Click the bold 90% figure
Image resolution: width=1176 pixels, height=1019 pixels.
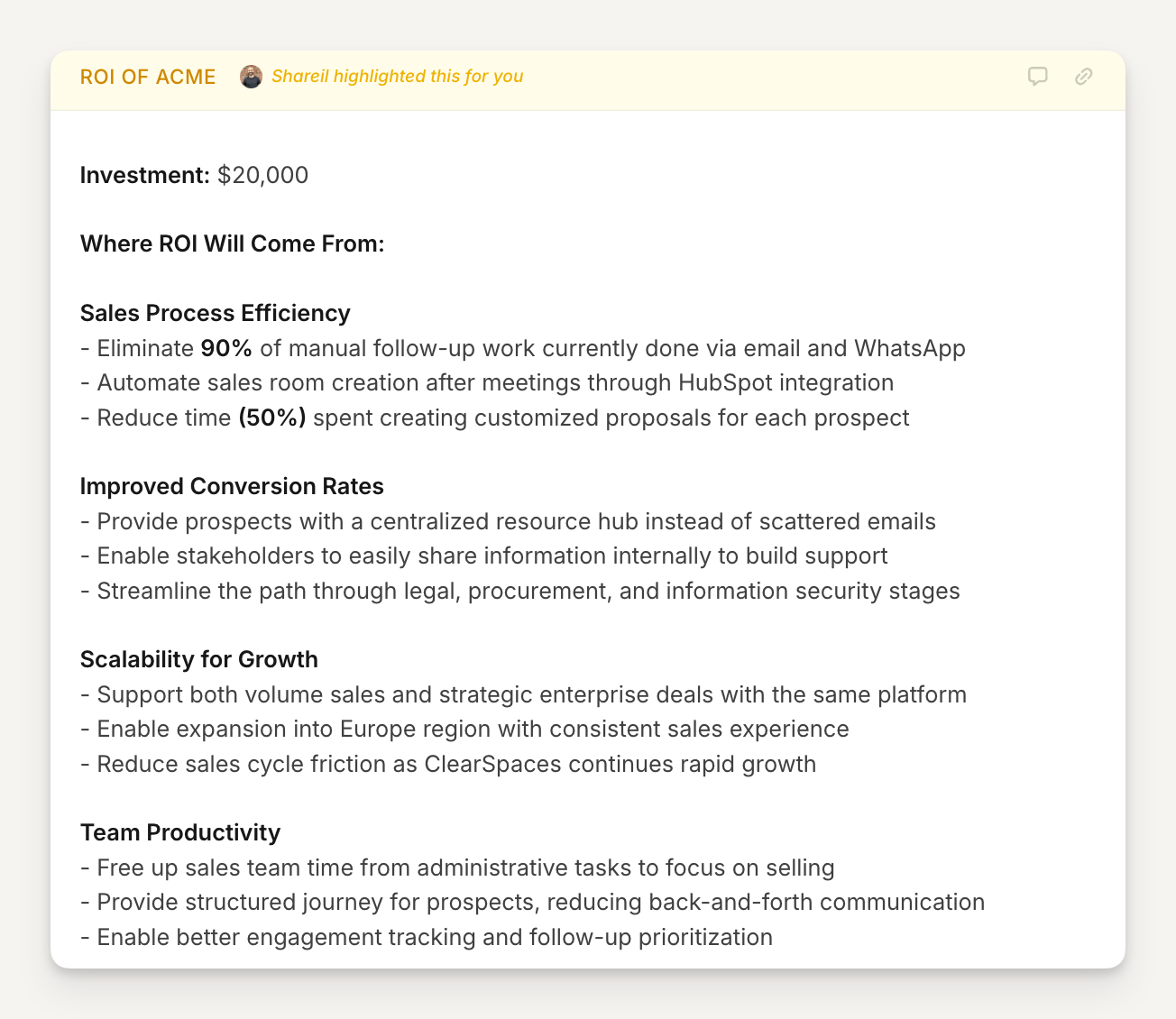225,348
